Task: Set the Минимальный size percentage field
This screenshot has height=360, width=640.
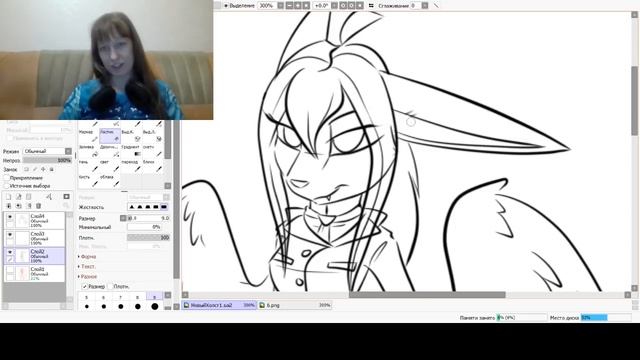Action: 144,227
